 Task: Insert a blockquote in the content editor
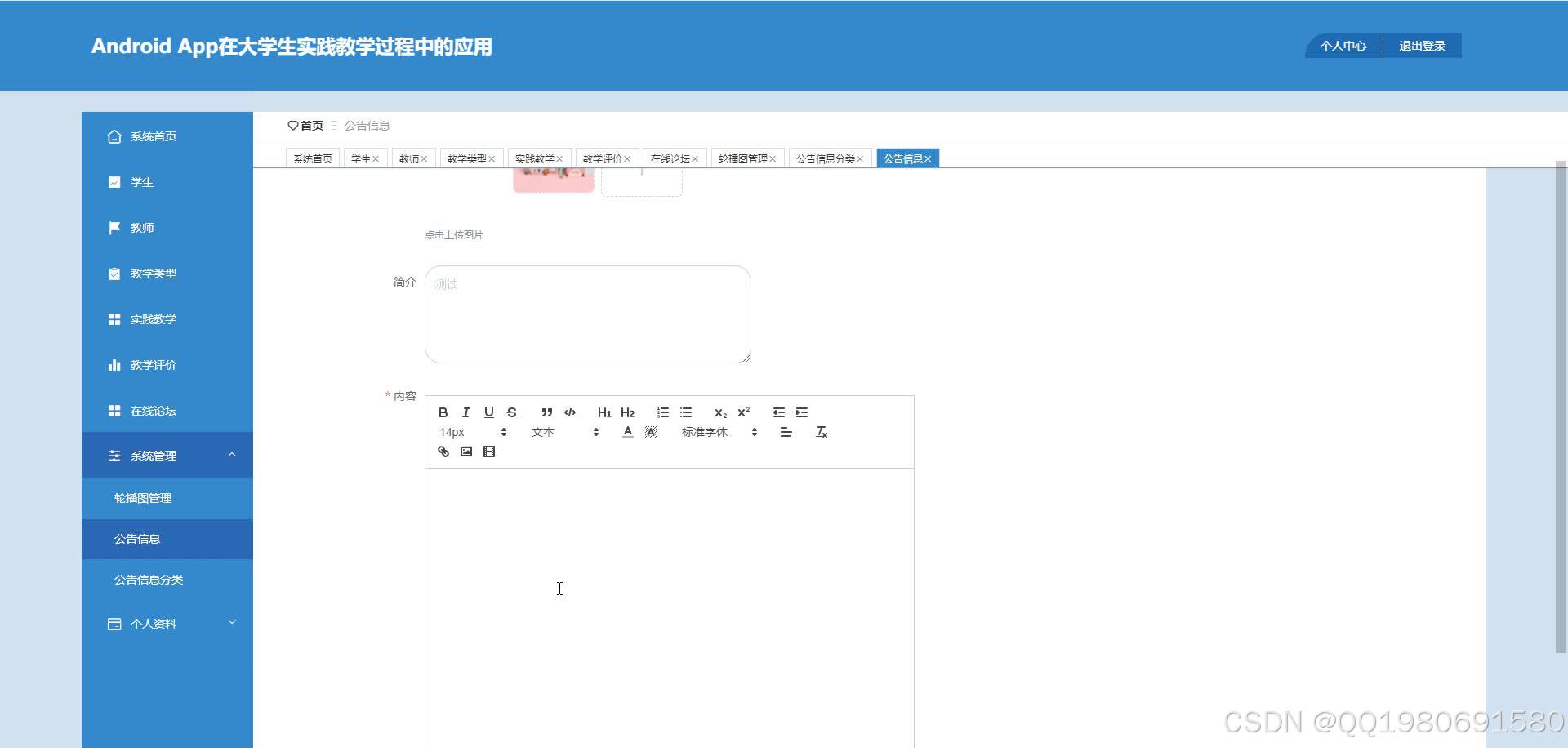click(547, 412)
